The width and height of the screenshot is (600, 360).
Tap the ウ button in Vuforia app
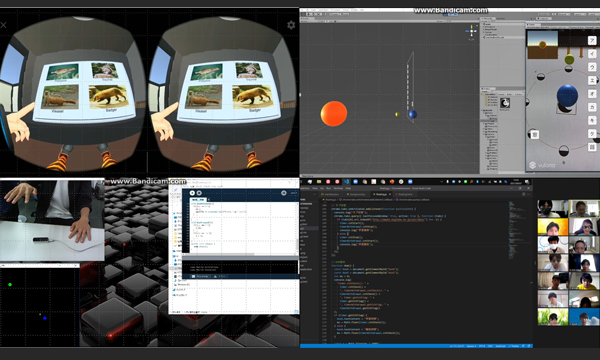coord(592,67)
